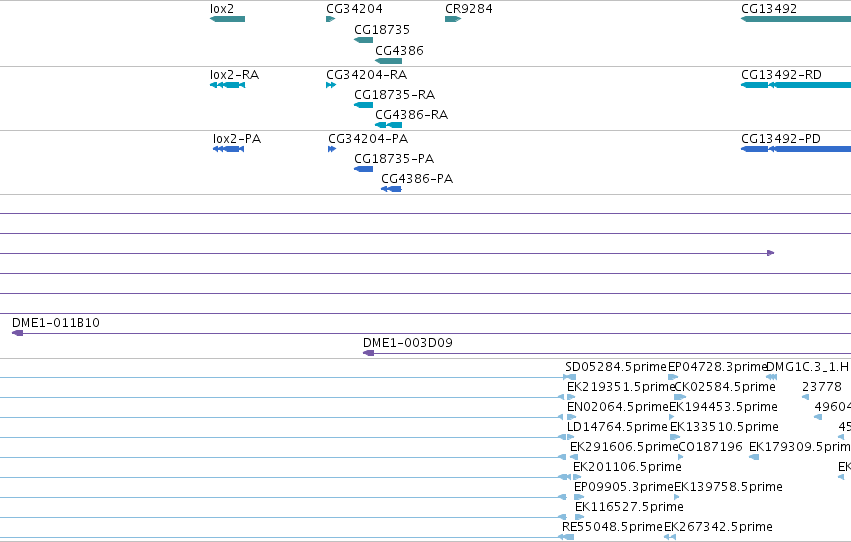Click the EK194453.5prime EST glyph
851x542 pixels.
click(672, 417)
